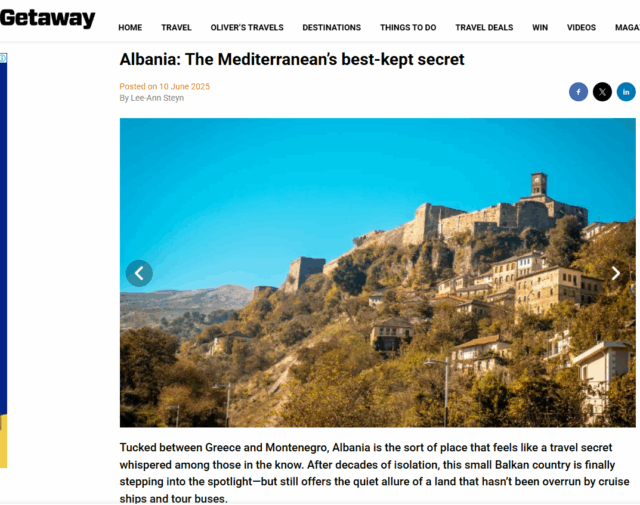Click the Getaway logo
Screen dimensions: 640x505
pyautogui.click(x=47, y=18)
